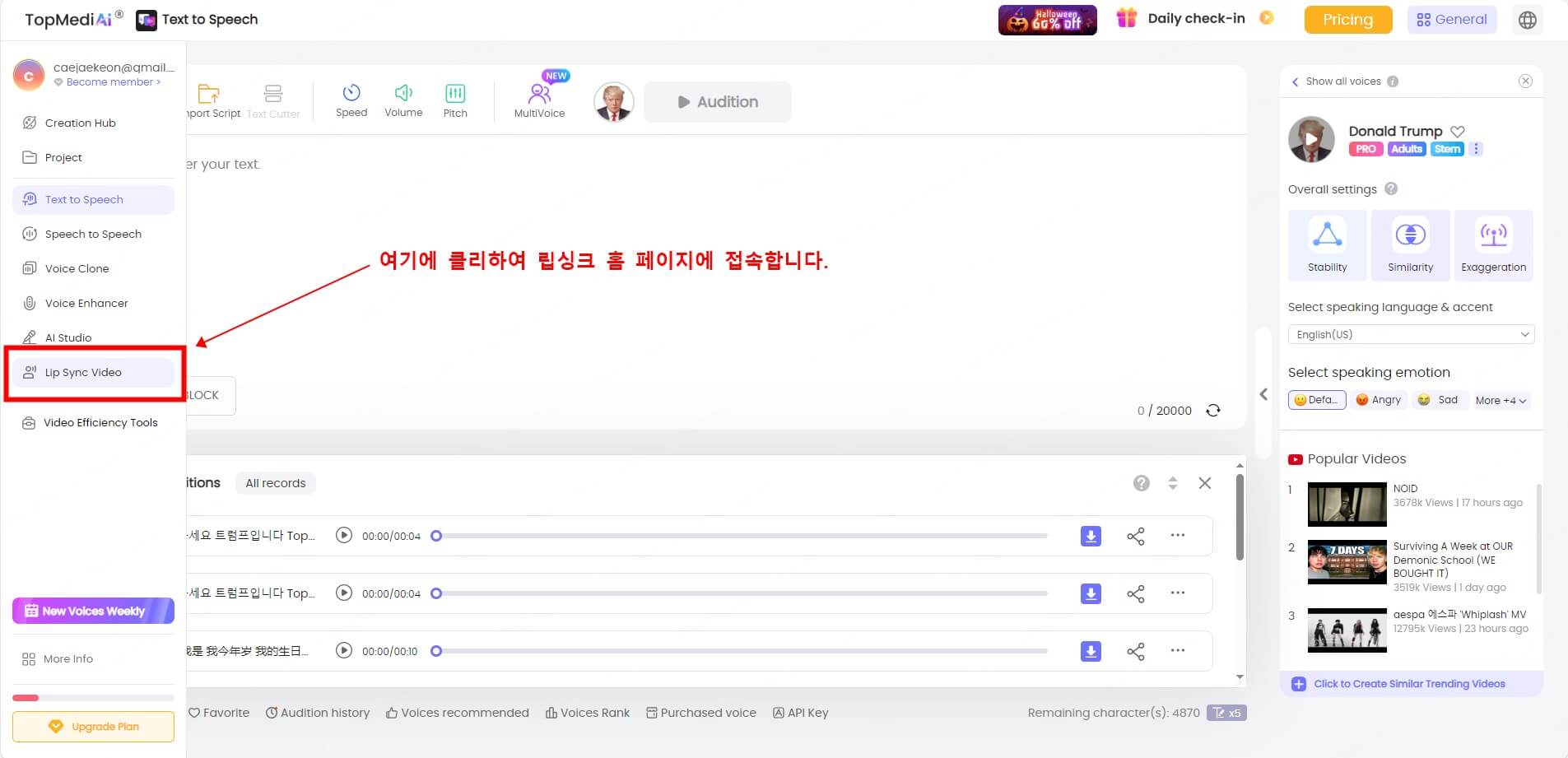Open Lip Sync Video page
The width and height of the screenshot is (1568, 758).
[93, 372]
